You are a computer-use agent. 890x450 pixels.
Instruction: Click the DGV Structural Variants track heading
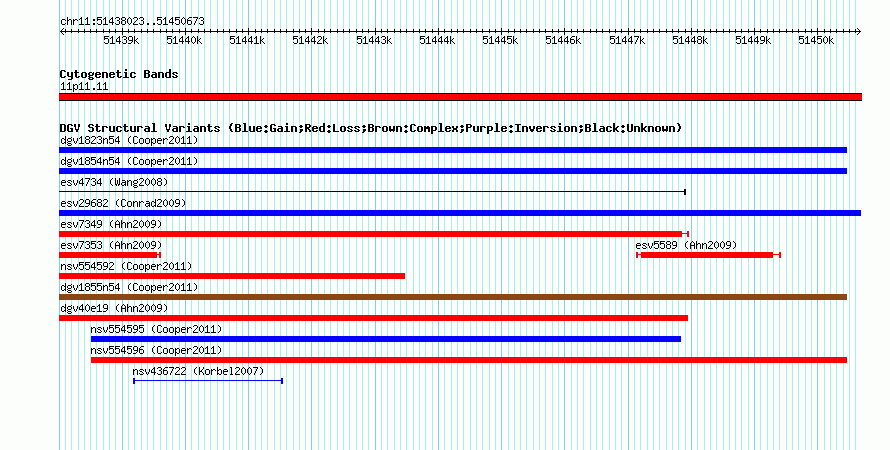pyautogui.click(x=371, y=128)
